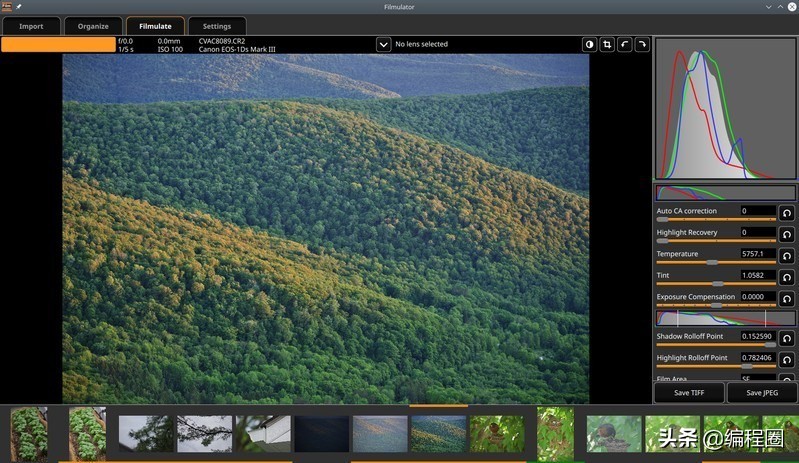Reset Auto CA correction value
This screenshot has height=463, width=799.
tap(787, 213)
